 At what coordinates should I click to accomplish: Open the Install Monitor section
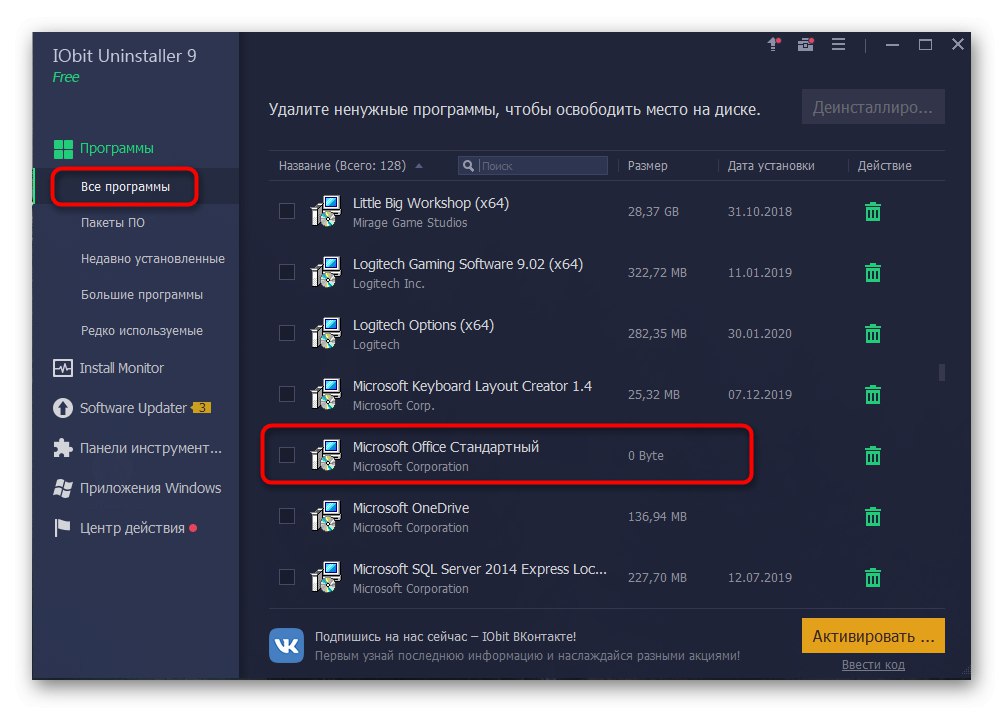click(120, 368)
